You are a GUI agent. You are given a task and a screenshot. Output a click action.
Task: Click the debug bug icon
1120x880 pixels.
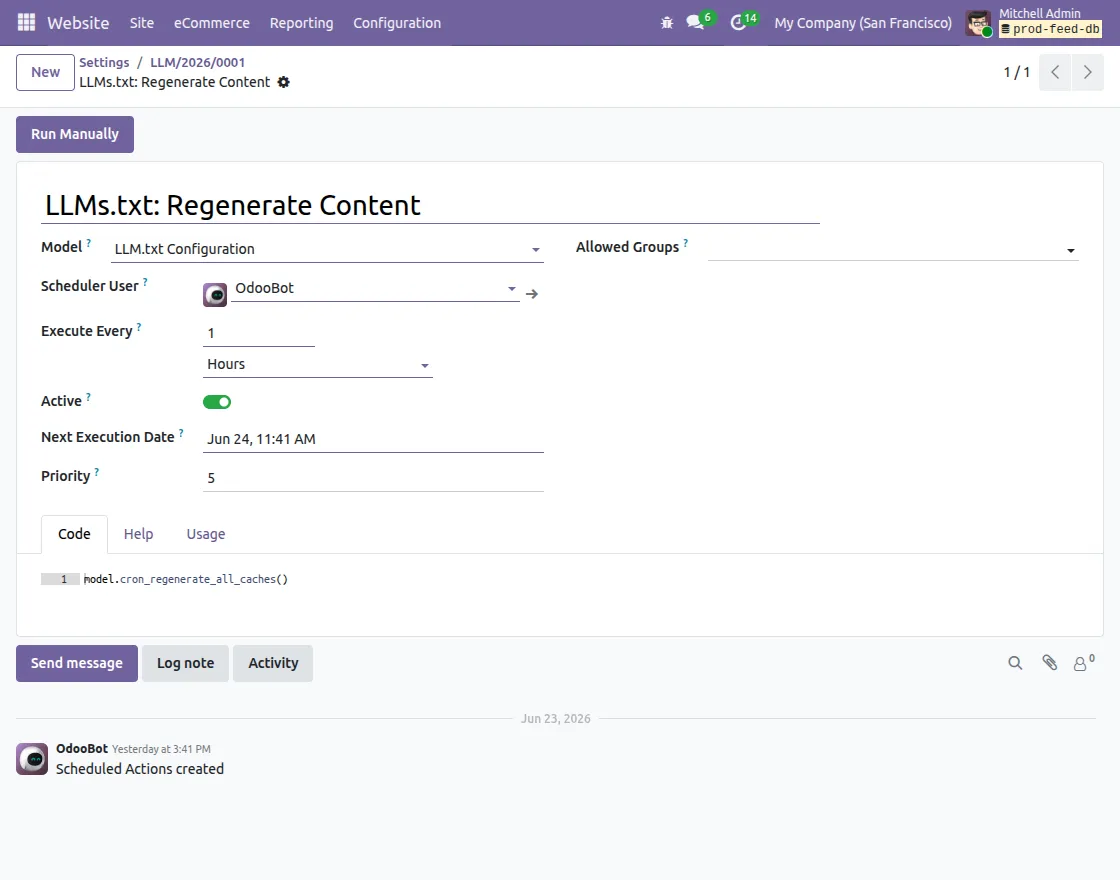tap(666, 23)
